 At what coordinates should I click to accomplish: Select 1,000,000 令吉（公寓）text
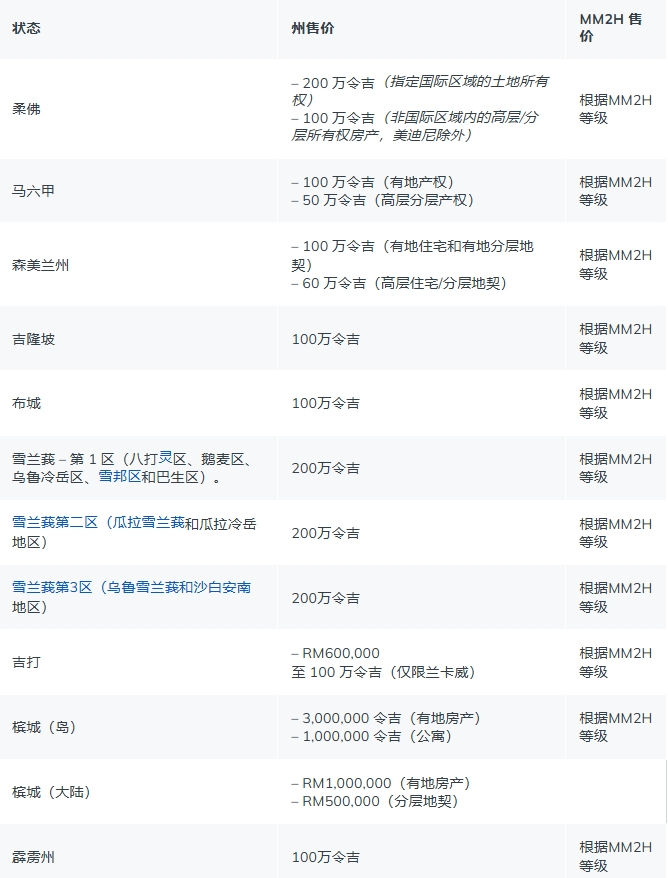[372, 736]
